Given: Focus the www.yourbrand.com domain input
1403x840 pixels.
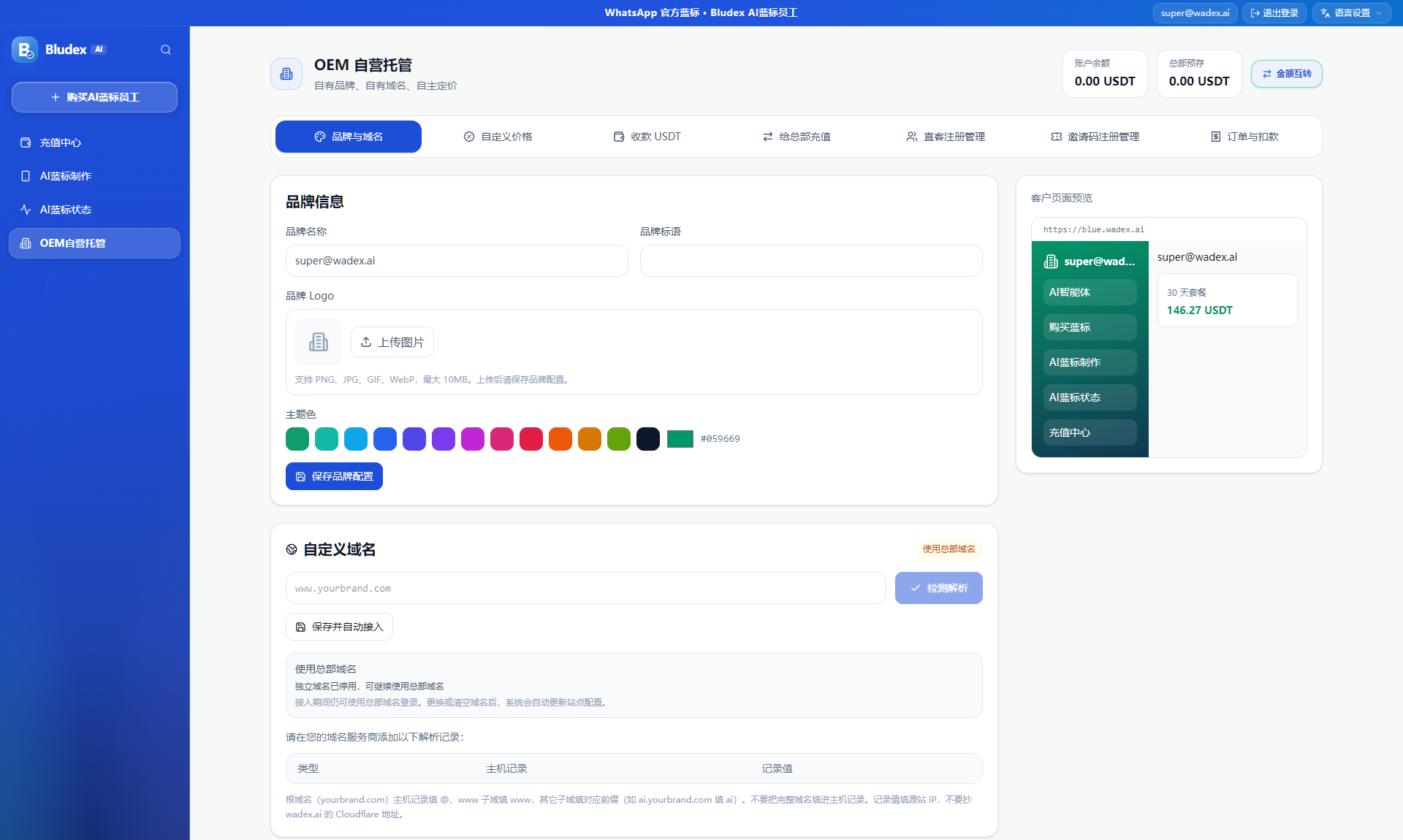Looking at the screenshot, I should [x=585, y=588].
